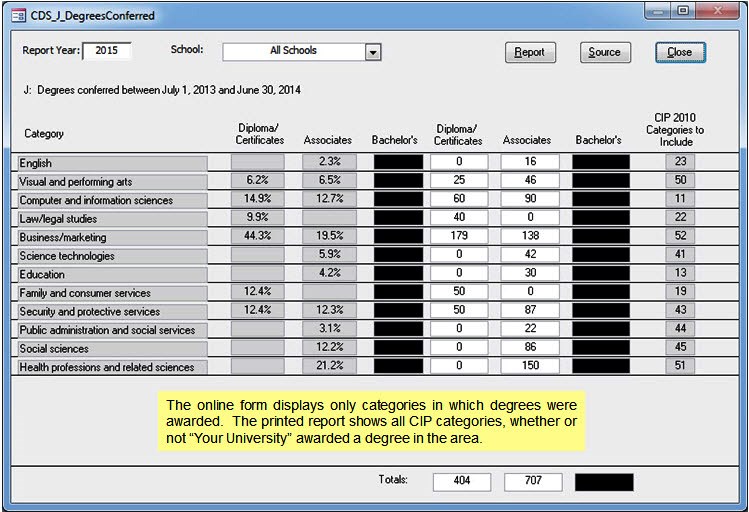Screen dimensions: 749x512
Task: Open the School dropdown arrow
Action: [373, 52]
